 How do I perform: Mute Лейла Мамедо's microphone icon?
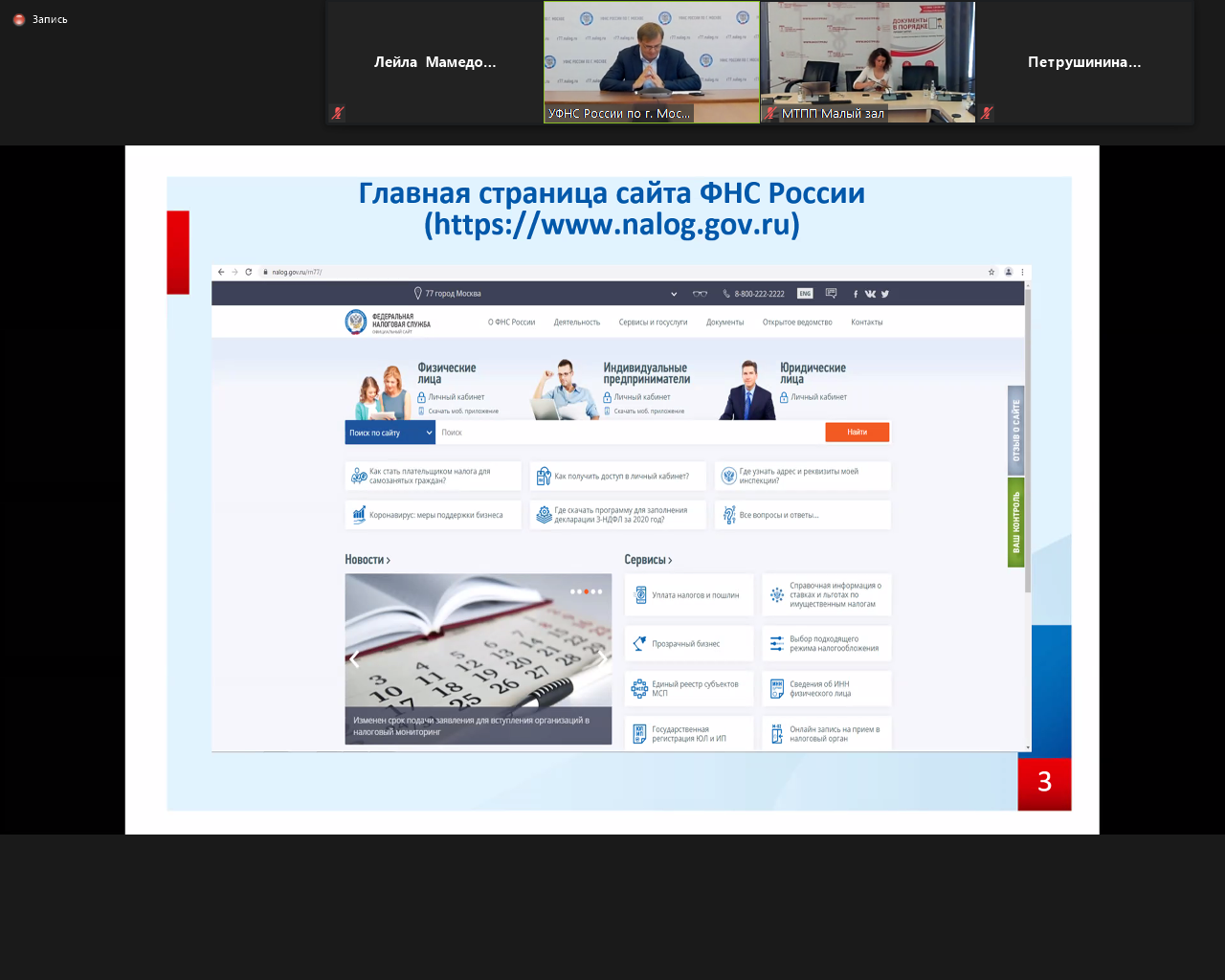tap(337, 112)
